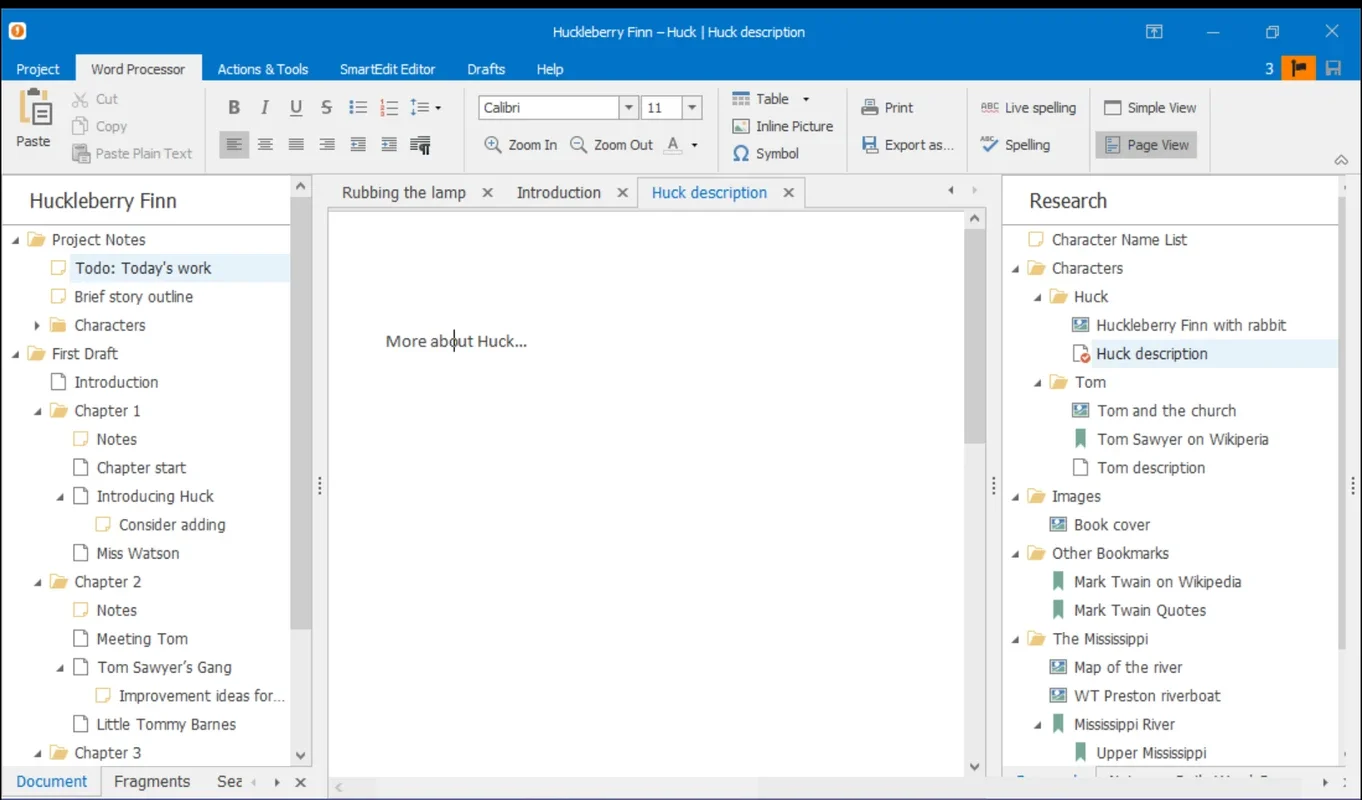
Task: Collapse the Introducing Huck item
Action: pos(60,497)
